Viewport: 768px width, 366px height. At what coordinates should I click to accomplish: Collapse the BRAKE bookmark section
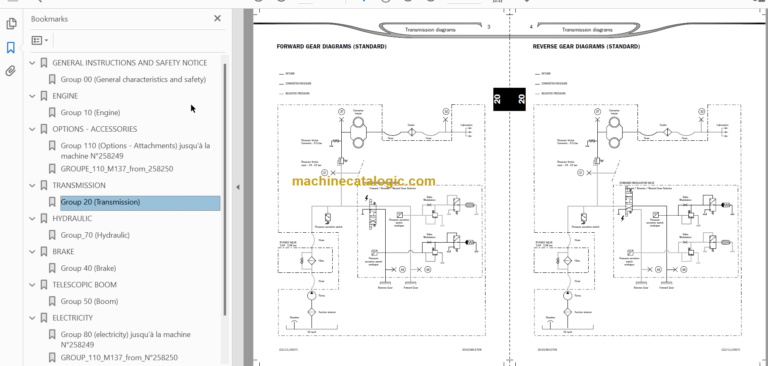pyautogui.click(x=33, y=252)
